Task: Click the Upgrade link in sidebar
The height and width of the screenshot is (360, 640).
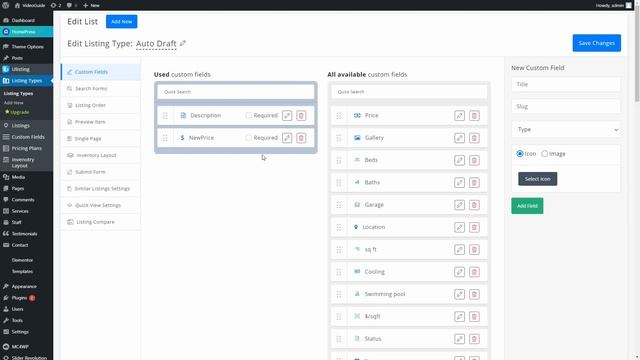Action: (17, 112)
